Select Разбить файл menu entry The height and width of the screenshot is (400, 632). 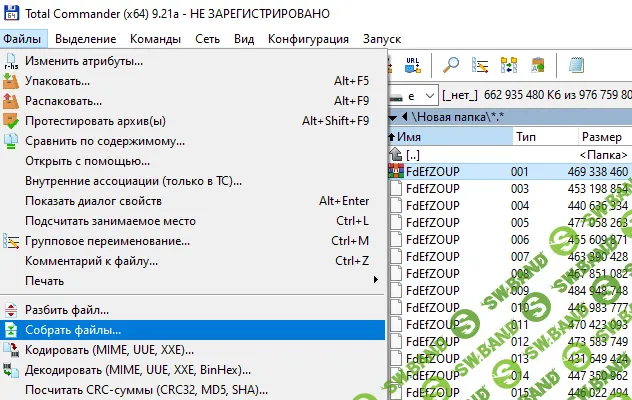(67, 310)
